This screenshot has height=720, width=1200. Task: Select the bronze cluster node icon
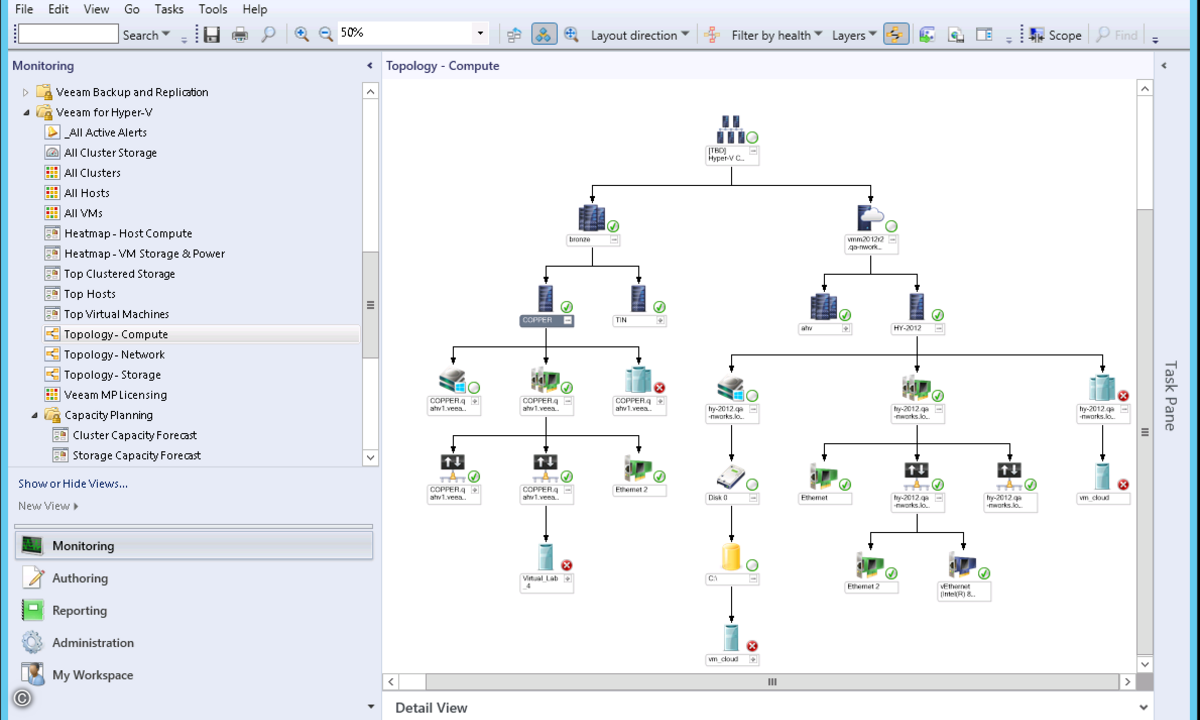(592, 219)
